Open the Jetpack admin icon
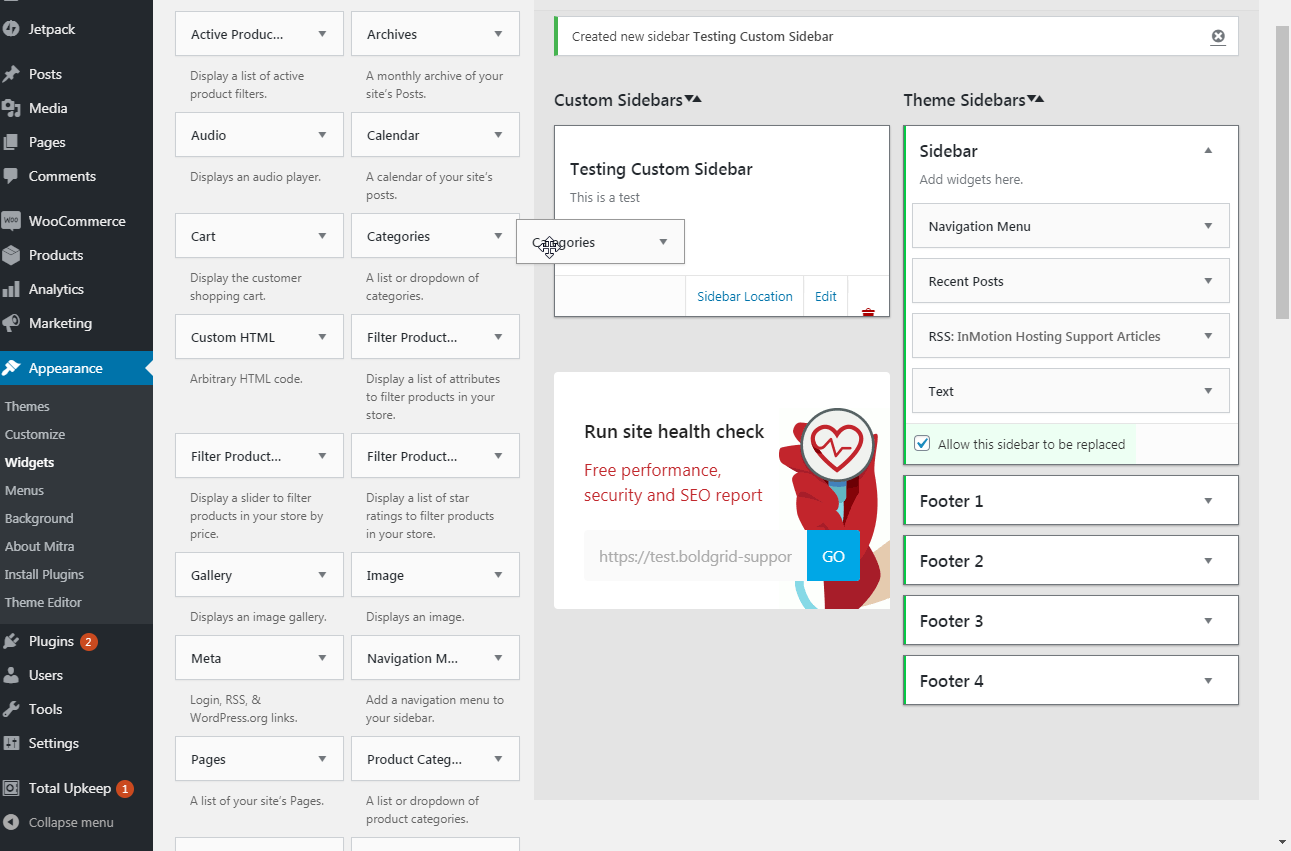 click(x=17, y=28)
